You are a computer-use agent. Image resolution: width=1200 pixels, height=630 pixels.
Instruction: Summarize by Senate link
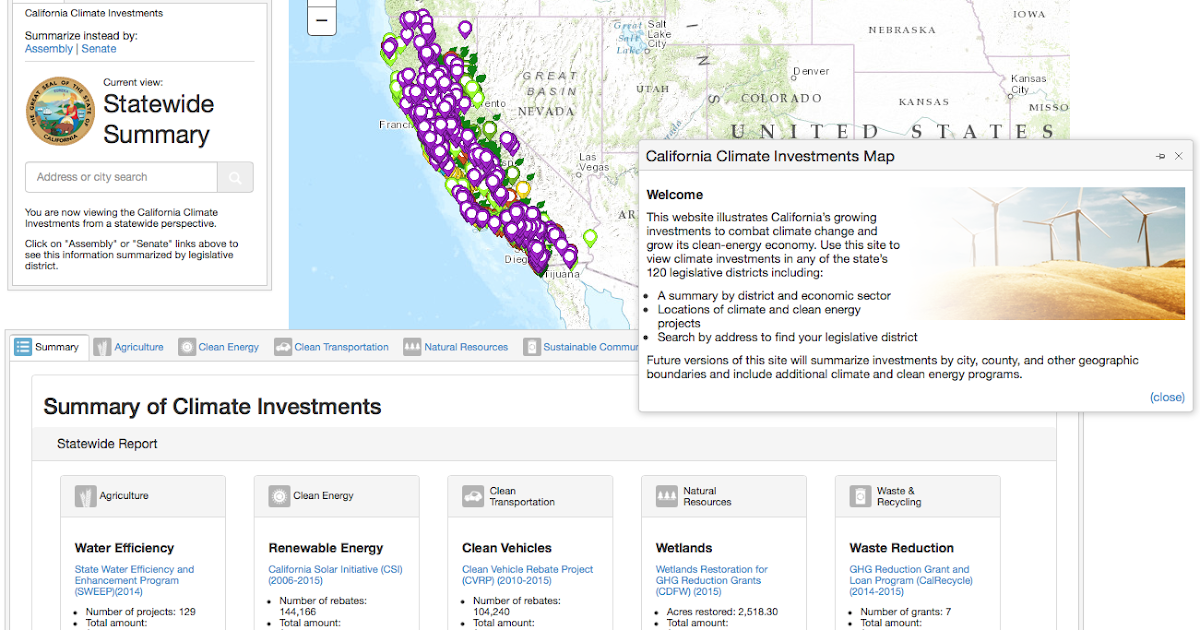(x=99, y=49)
